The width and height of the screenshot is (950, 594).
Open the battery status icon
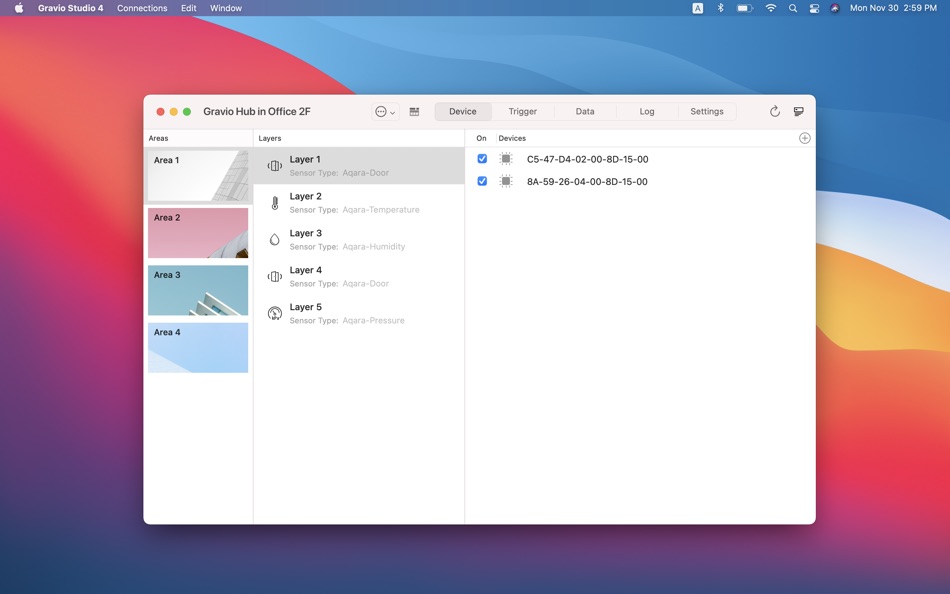point(745,8)
